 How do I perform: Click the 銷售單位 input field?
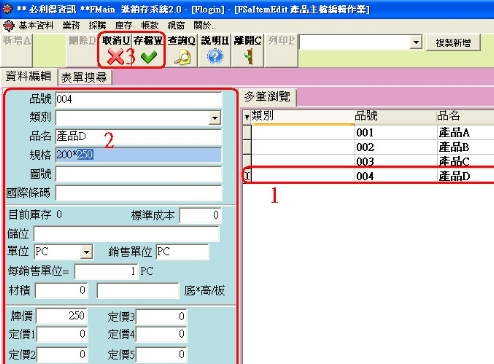click(x=183, y=252)
